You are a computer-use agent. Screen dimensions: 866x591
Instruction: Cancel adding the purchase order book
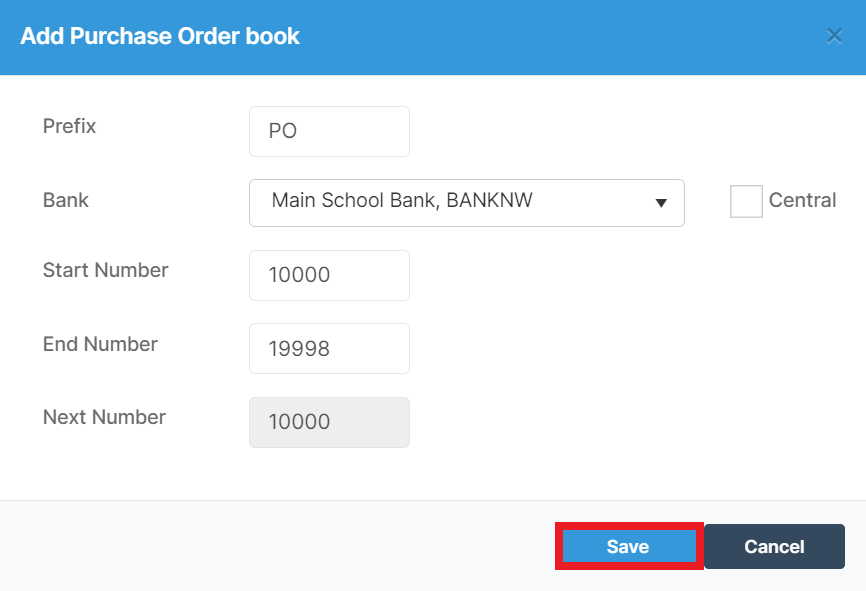774,546
